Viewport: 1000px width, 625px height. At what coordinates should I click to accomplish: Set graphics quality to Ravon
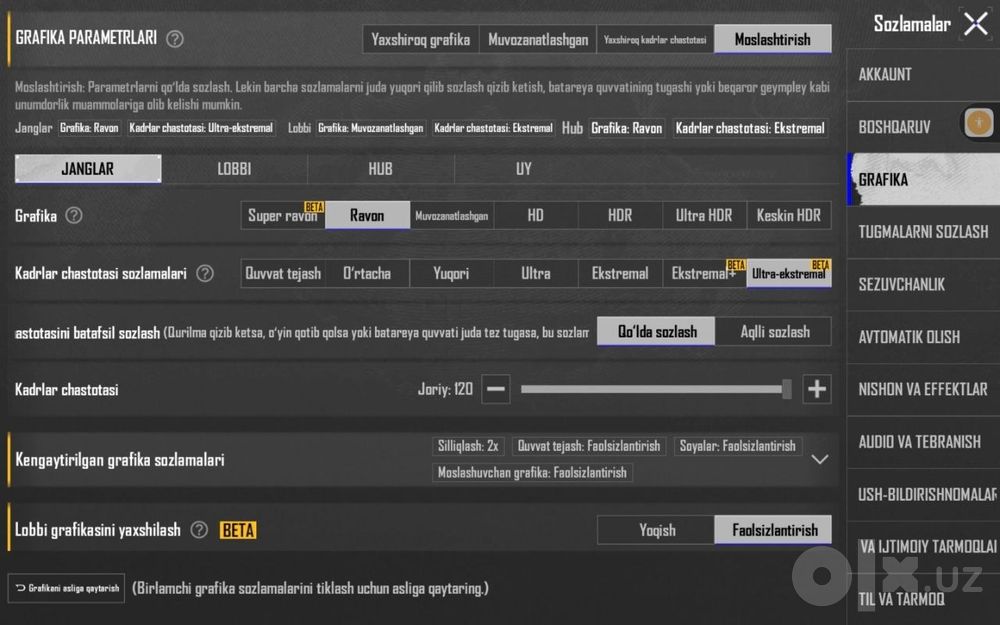tap(367, 216)
